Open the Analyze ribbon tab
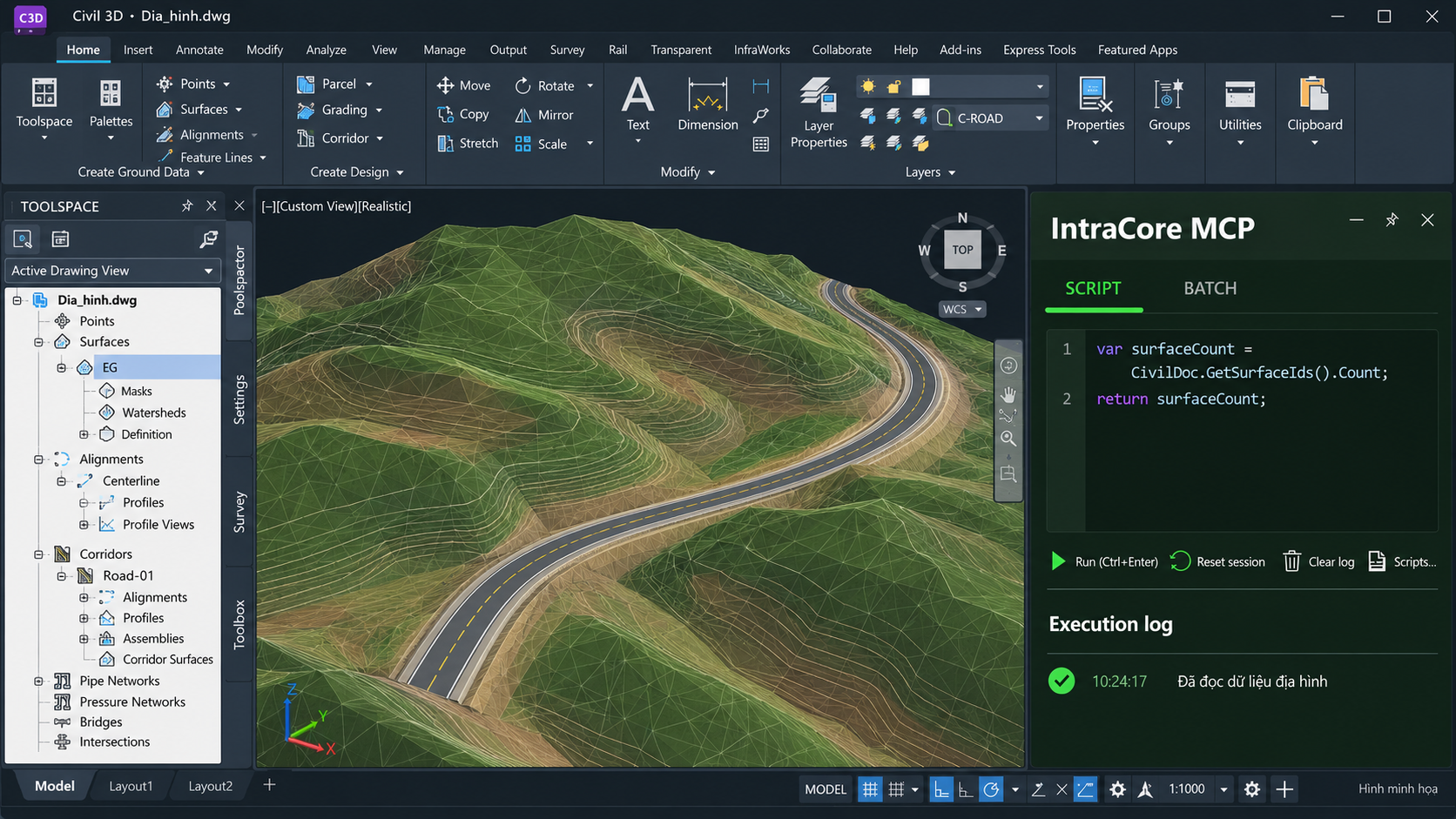Image resolution: width=1456 pixels, height=819 pixels. [x=326, y=50]
